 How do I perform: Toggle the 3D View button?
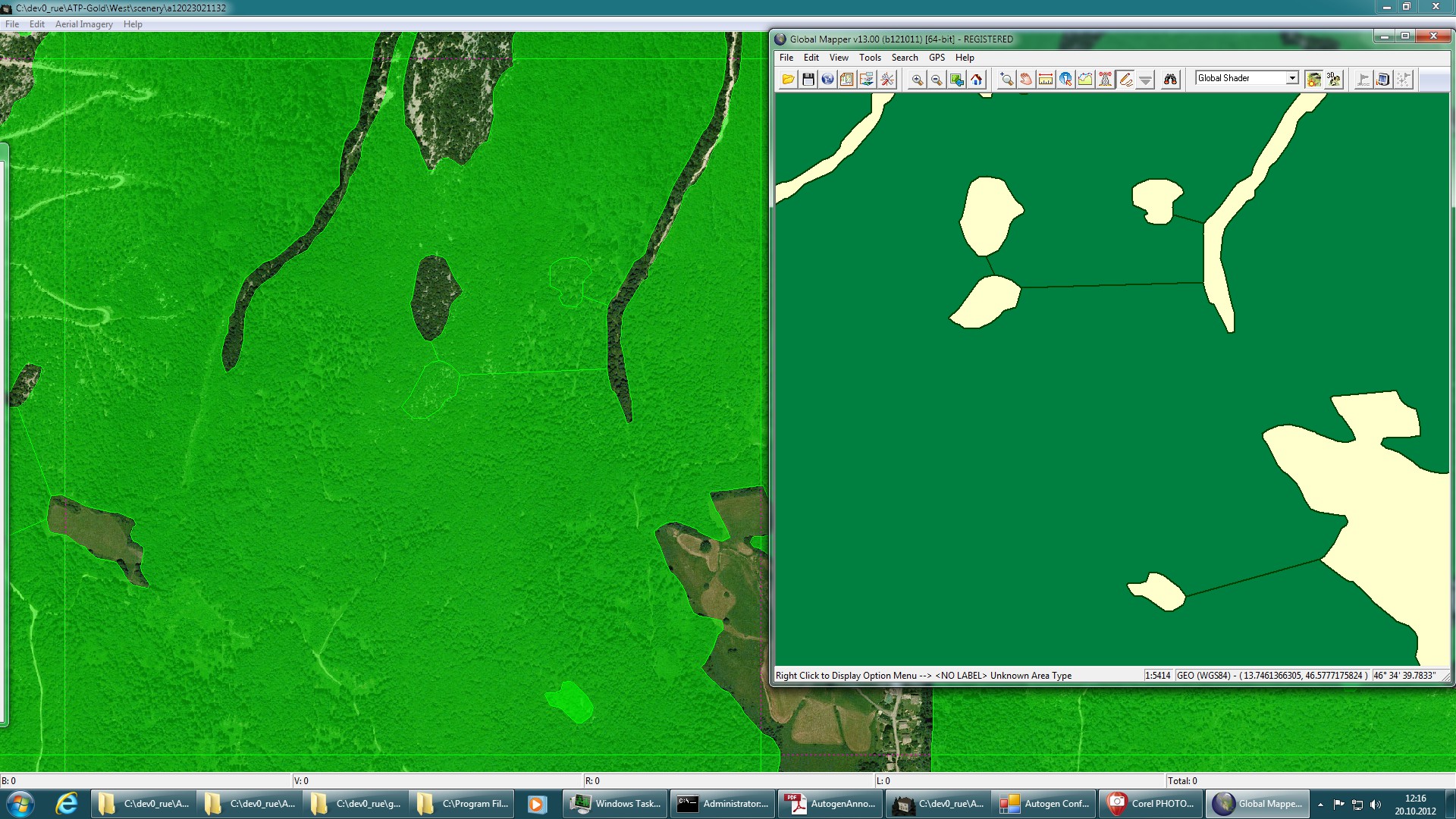[1333, 80]
